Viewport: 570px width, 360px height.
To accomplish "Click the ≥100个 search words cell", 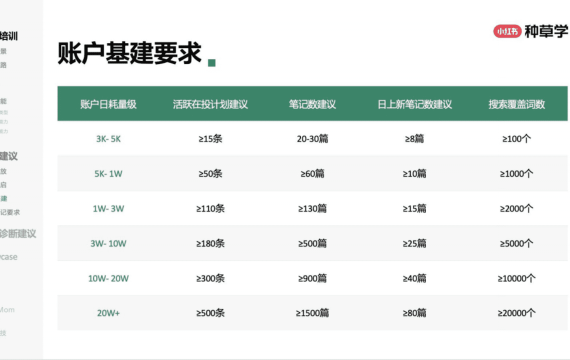I will click(x=517, y=139).
